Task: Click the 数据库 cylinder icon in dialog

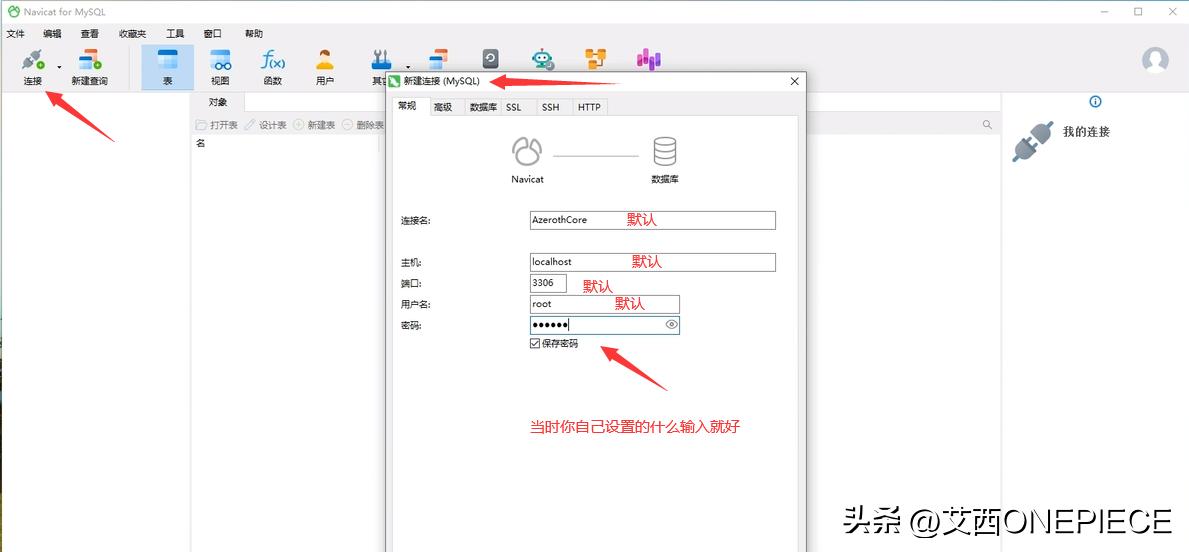Action: (665, 152)
